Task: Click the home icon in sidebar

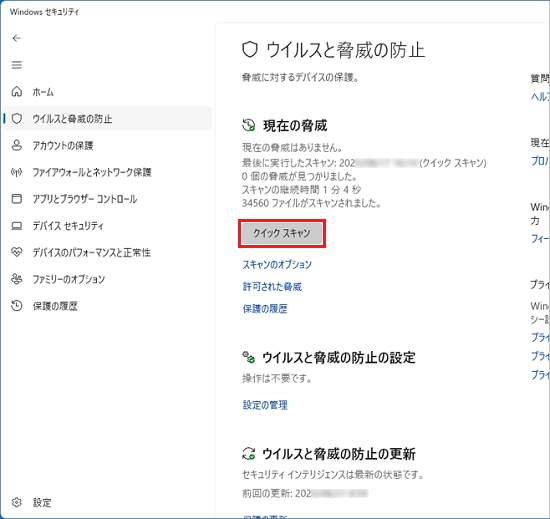Action: (x=16, y=92)
